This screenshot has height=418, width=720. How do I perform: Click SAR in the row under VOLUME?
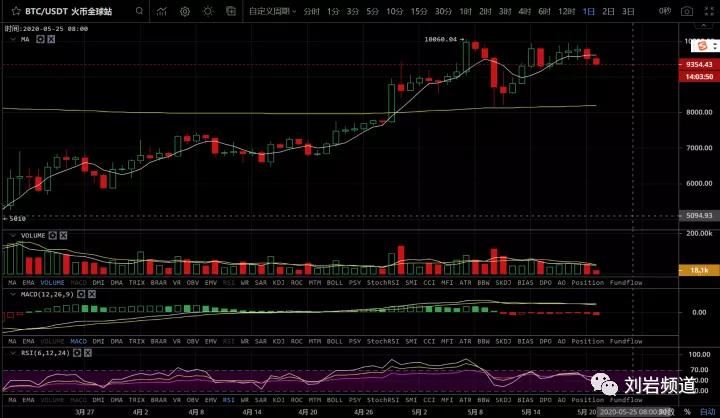pos(260,282)
